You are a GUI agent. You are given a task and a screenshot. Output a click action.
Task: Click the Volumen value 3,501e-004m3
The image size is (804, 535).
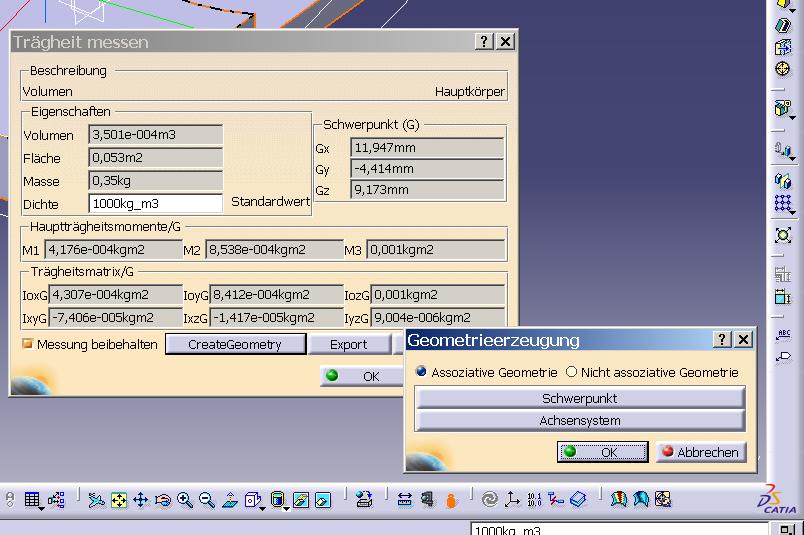pos(156,134)
